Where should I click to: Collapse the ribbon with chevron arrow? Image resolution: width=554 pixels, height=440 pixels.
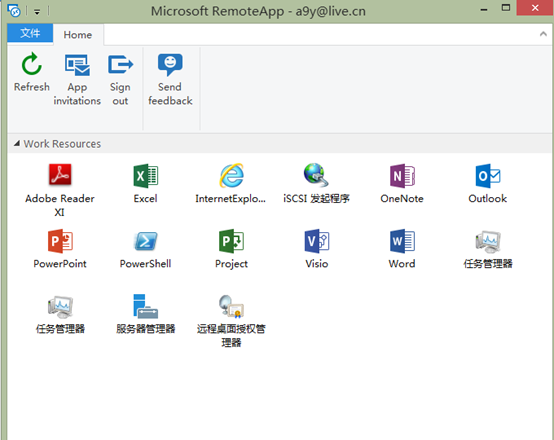[x=543, y=34]
